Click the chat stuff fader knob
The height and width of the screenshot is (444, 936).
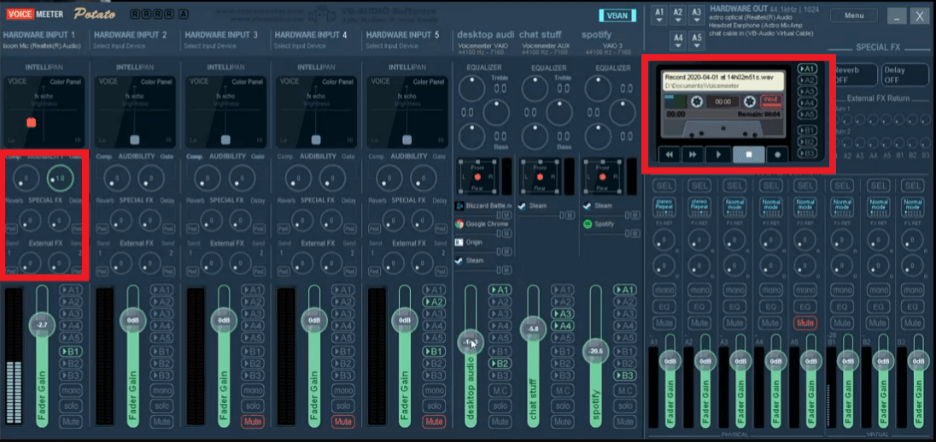[533, 329]
